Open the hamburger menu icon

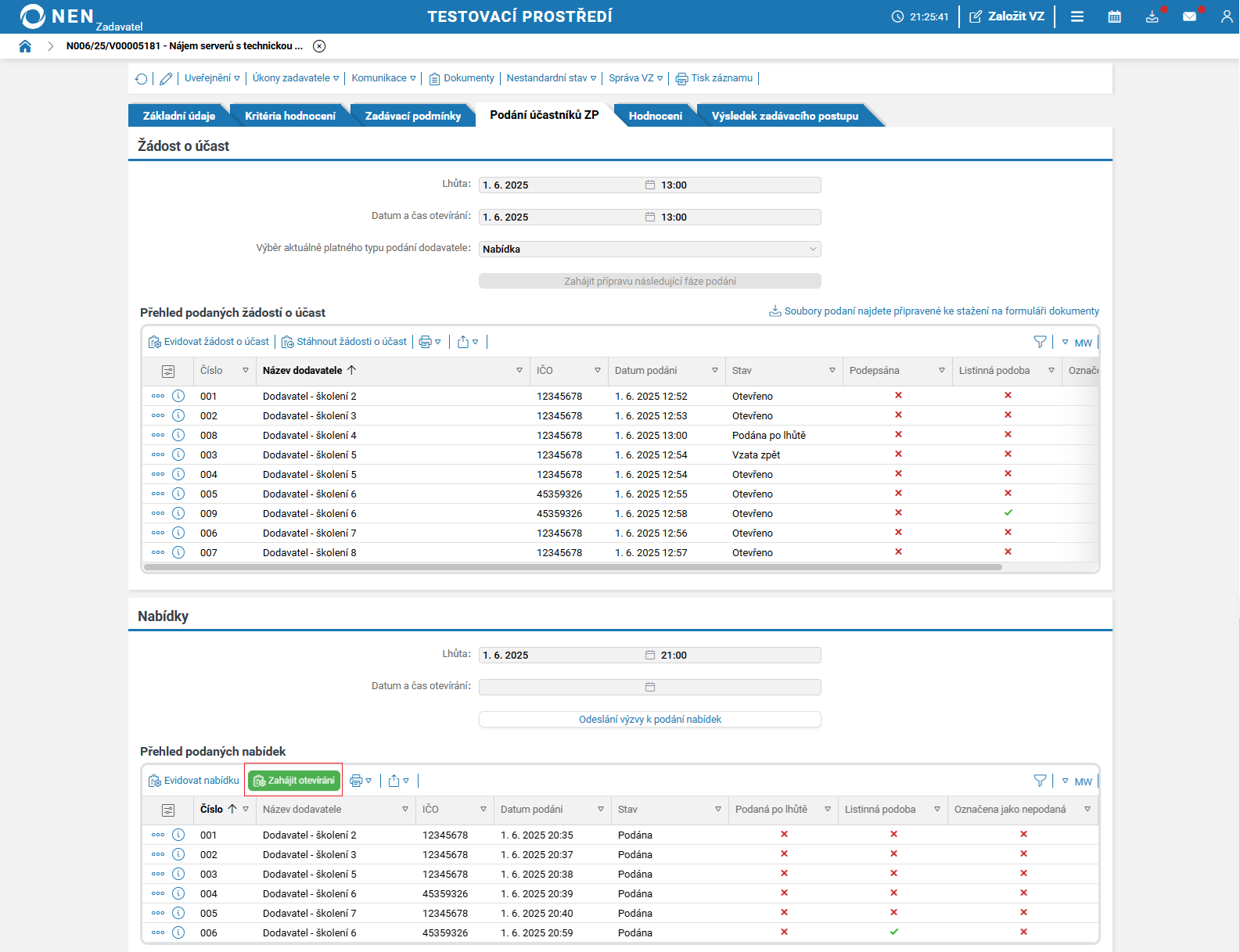point(1077,16)
